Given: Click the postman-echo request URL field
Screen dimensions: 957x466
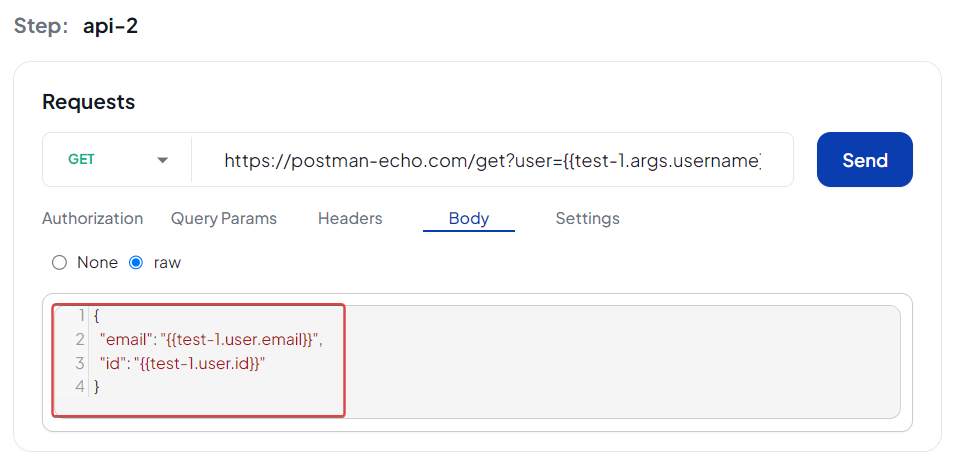Looking at the screenshot, I should [492, 160].
